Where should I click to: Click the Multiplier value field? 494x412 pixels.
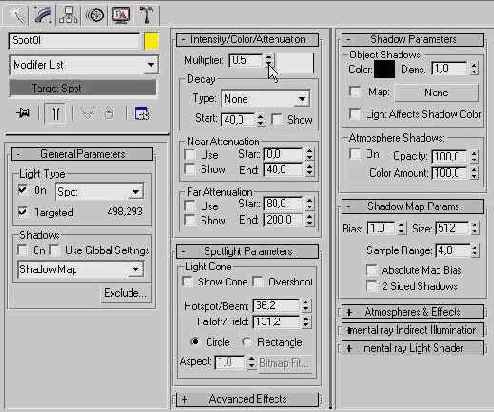pyautogui.click(x=246, y=60)
